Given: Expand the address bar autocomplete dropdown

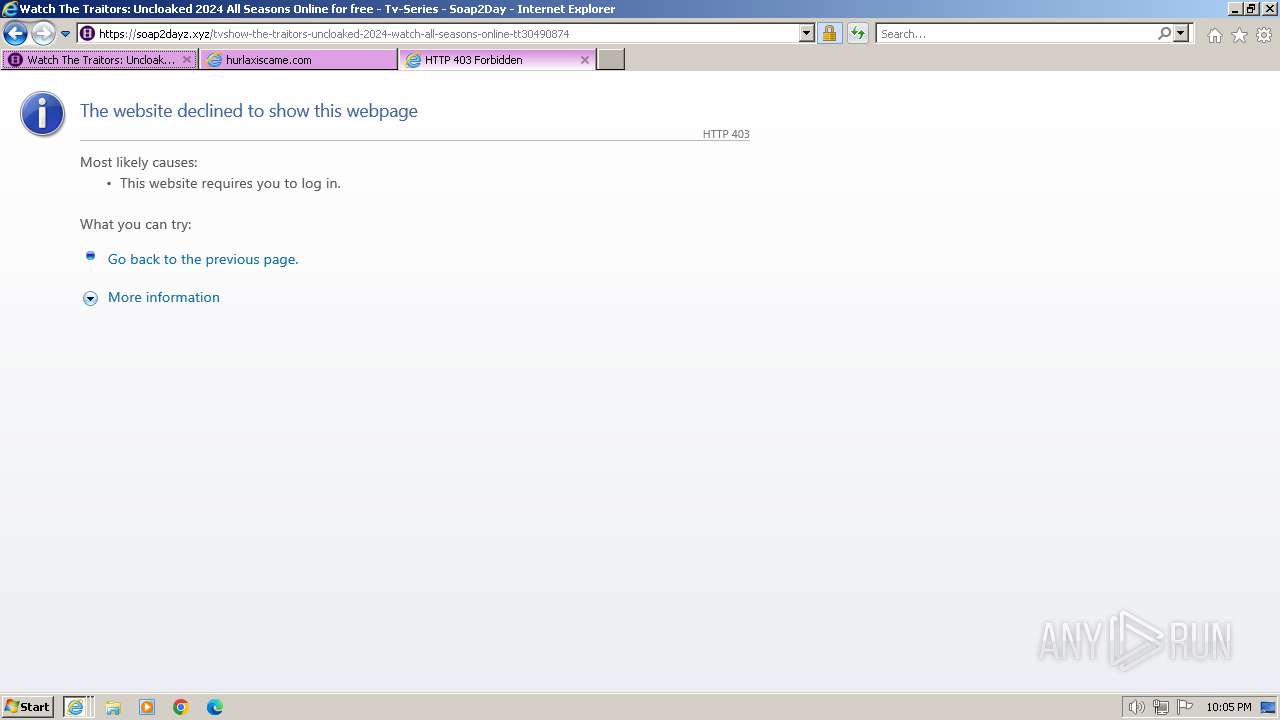Looking at the screenshot, I should 807,34.
